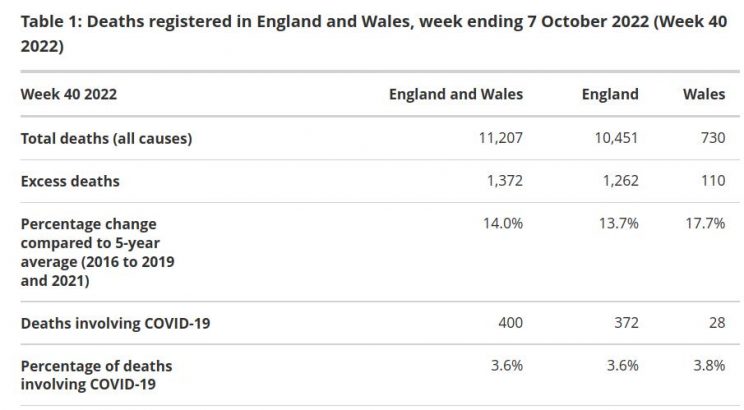Select the 3.8% Wales COVID-19 percentage cell

[708, 365]
